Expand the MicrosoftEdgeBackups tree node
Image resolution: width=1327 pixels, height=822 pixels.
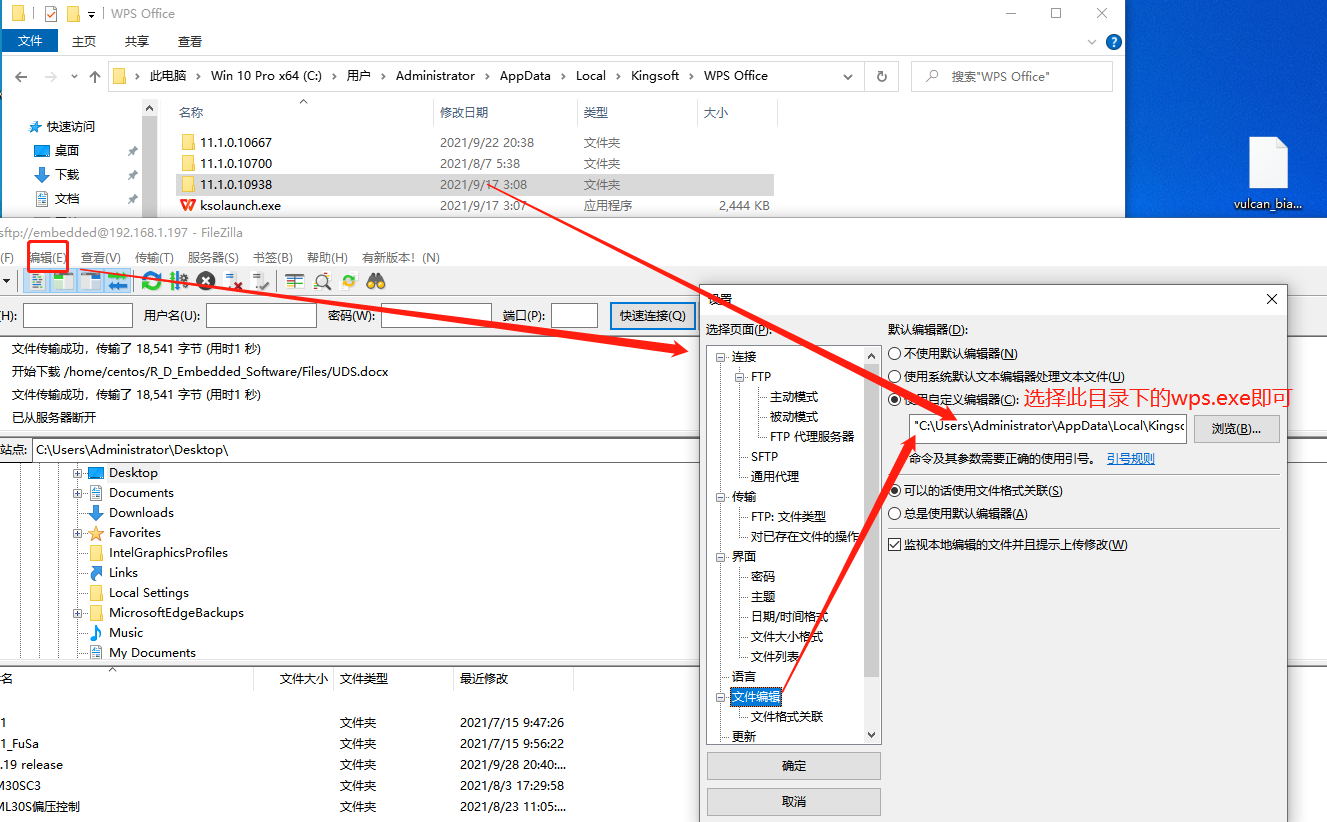coord(78,613)
